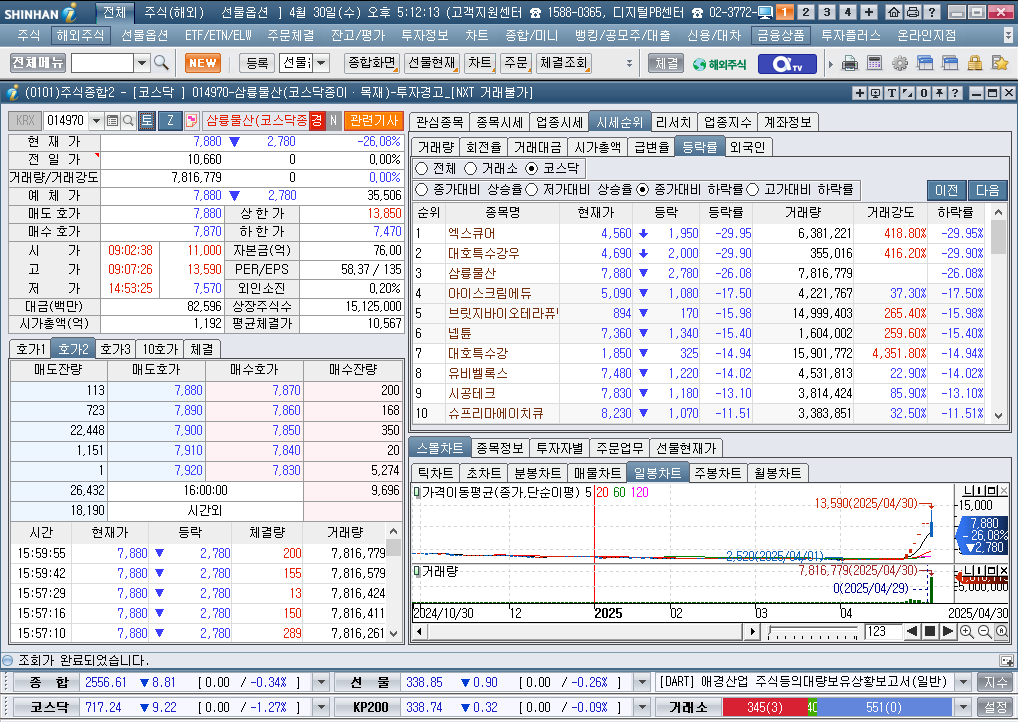Open the 전체메뉴 input dropdown arrow

coord(142,63)
